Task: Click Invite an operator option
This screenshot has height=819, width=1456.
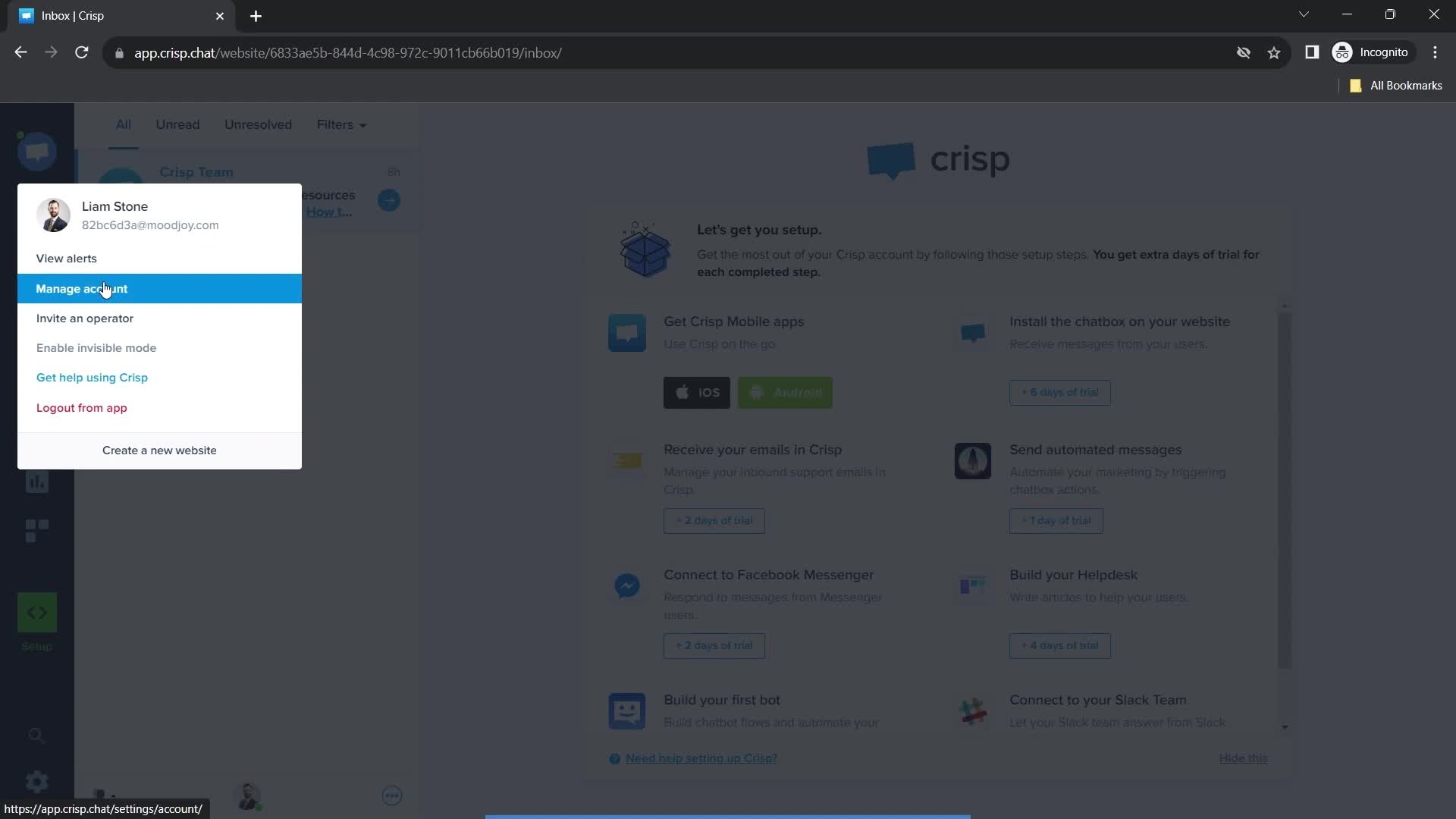Action: tap(84, 318)
